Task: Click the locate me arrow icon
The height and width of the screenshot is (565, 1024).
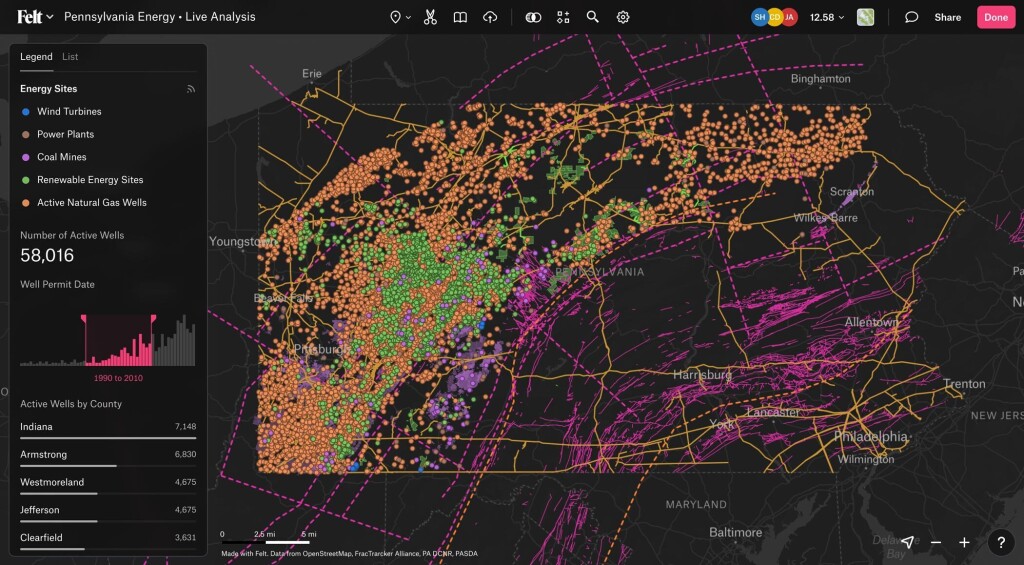Action: point(907,541)
